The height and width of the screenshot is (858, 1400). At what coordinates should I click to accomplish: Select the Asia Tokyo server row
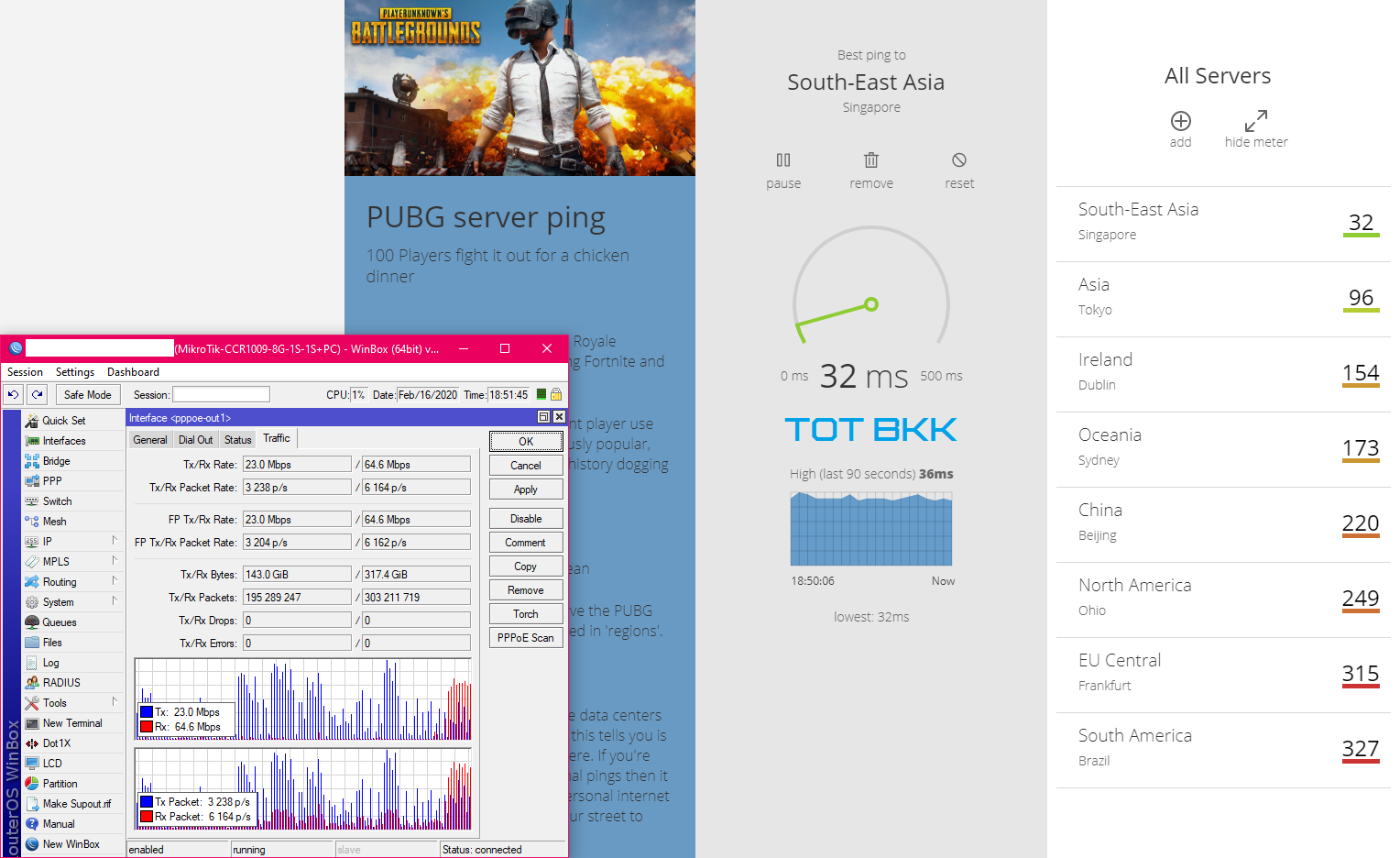pyautogui.click(x=1223, y=299)
